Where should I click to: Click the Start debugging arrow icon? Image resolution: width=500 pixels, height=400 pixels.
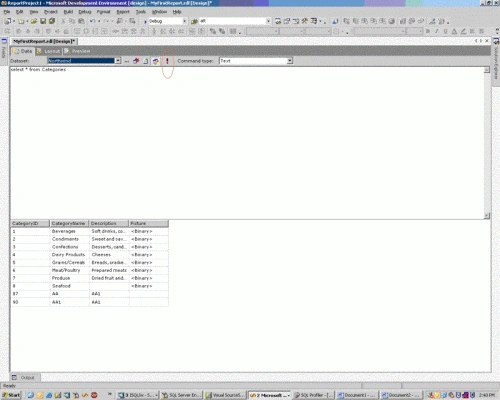coord(145,21)
